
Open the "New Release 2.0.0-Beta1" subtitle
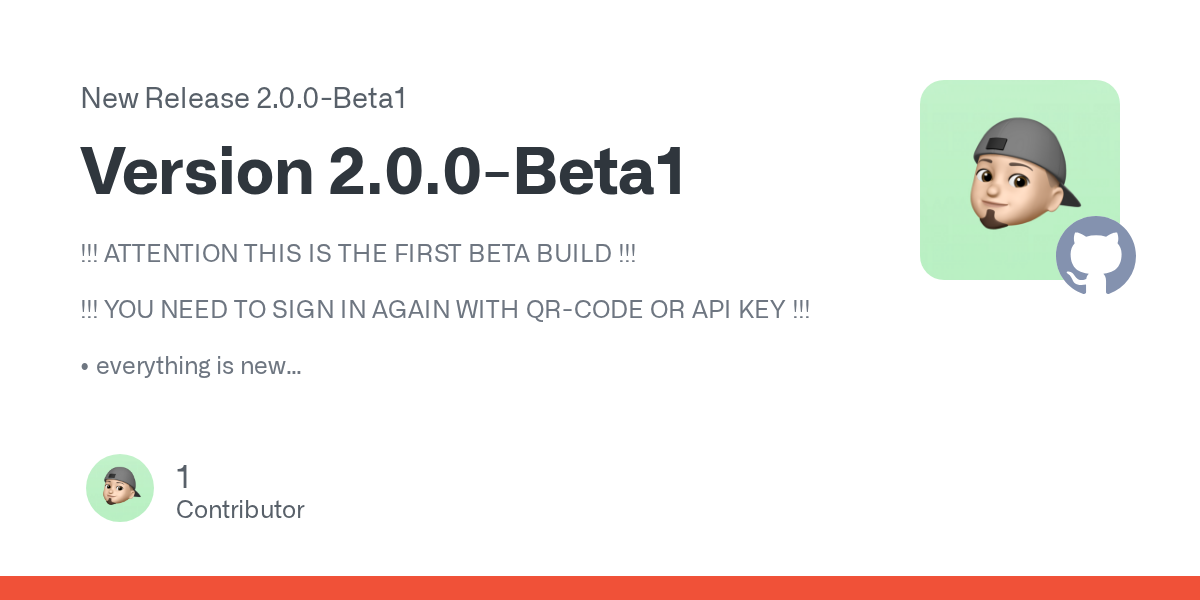click(242, 98)
